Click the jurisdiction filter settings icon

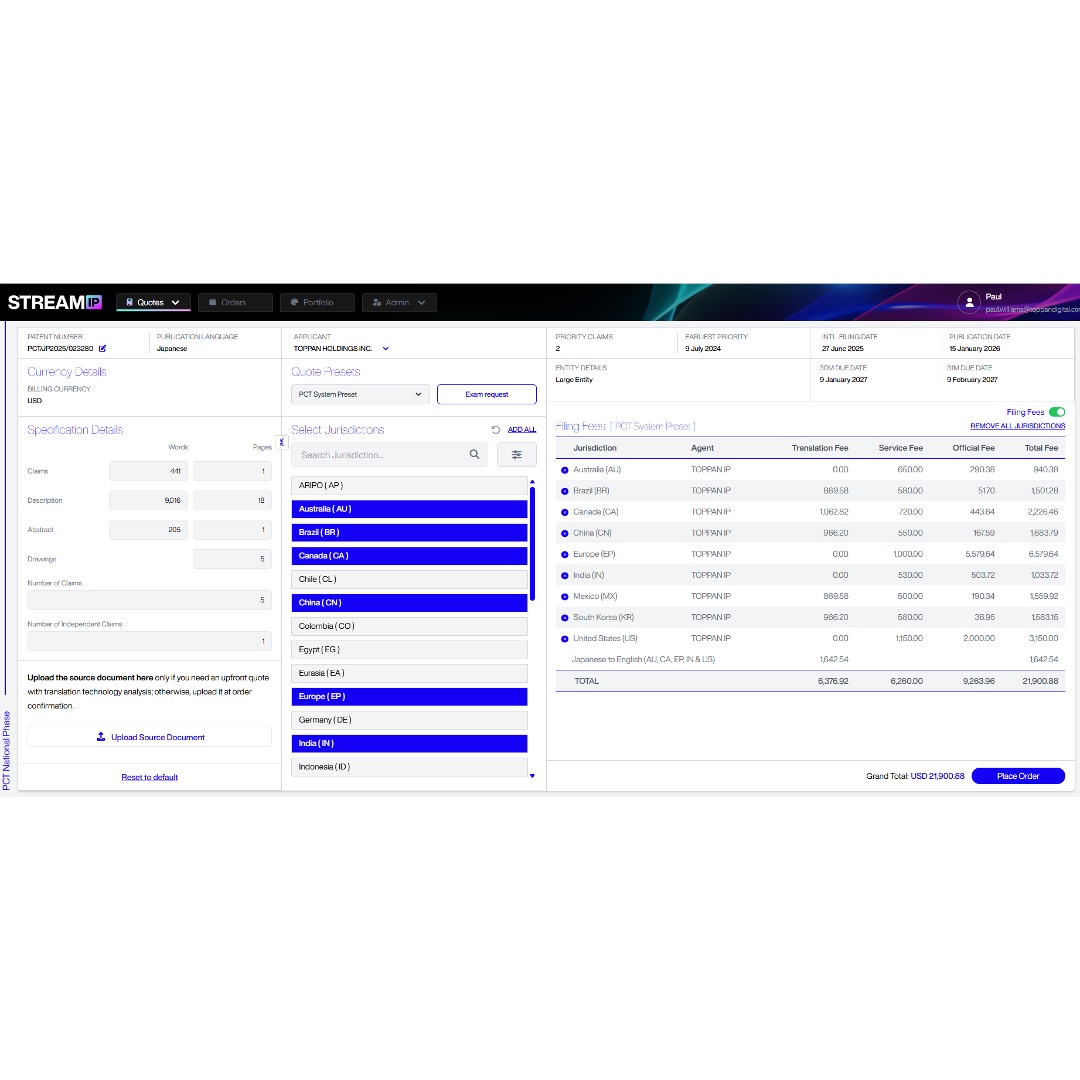[x=516, y=455]
